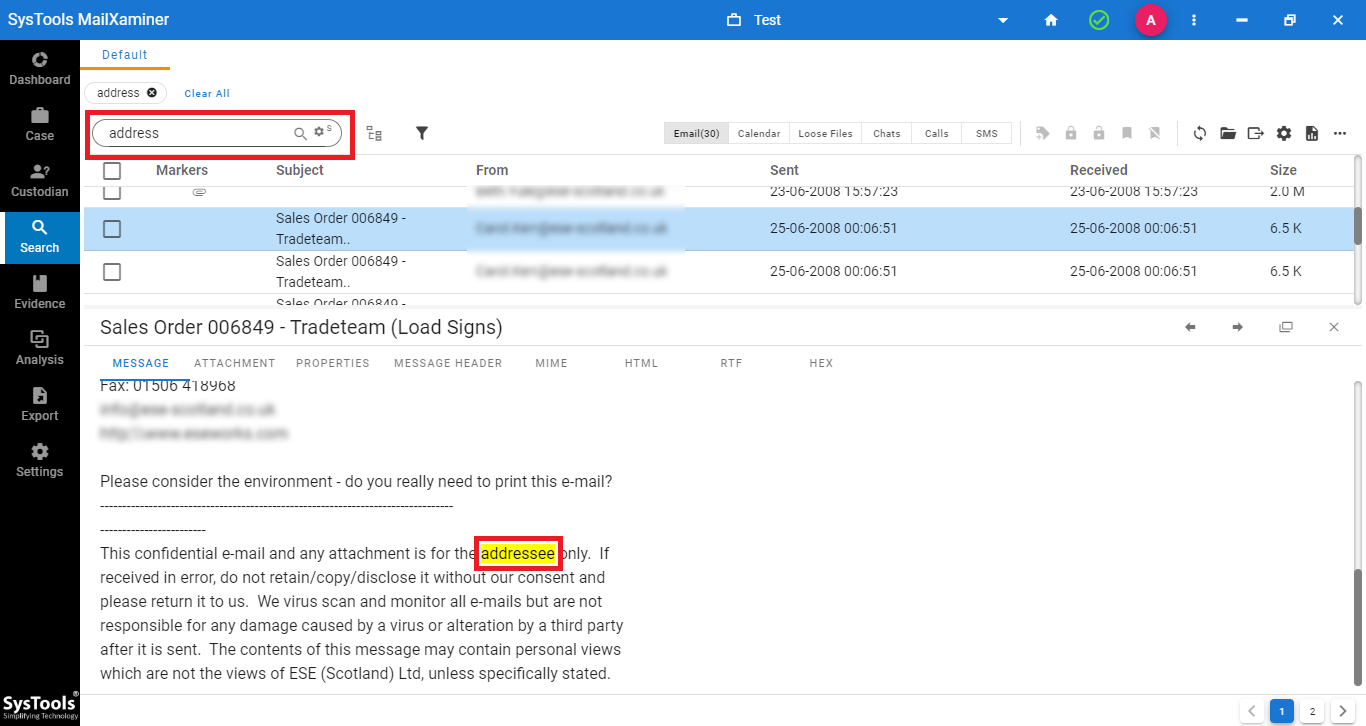Go to previous message arrow in preview
Screen dimensions: 1366x726
point(1190,327)
